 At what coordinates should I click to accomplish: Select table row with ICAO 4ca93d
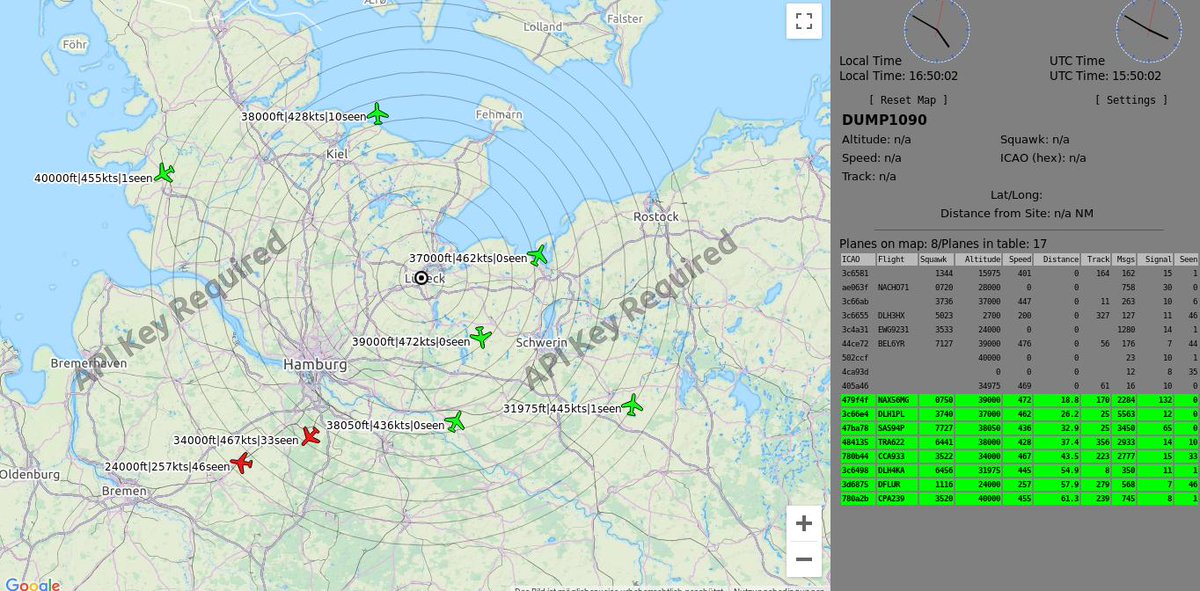click(1019, 371)
